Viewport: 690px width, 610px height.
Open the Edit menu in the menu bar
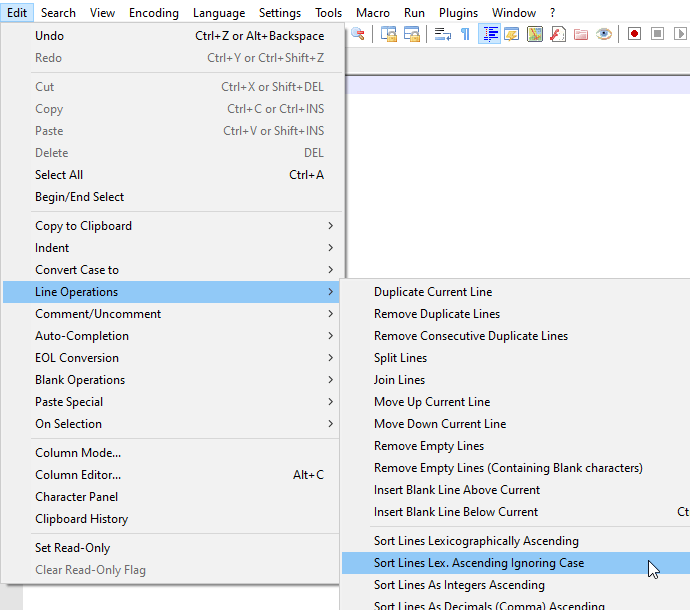pos(17,13)
